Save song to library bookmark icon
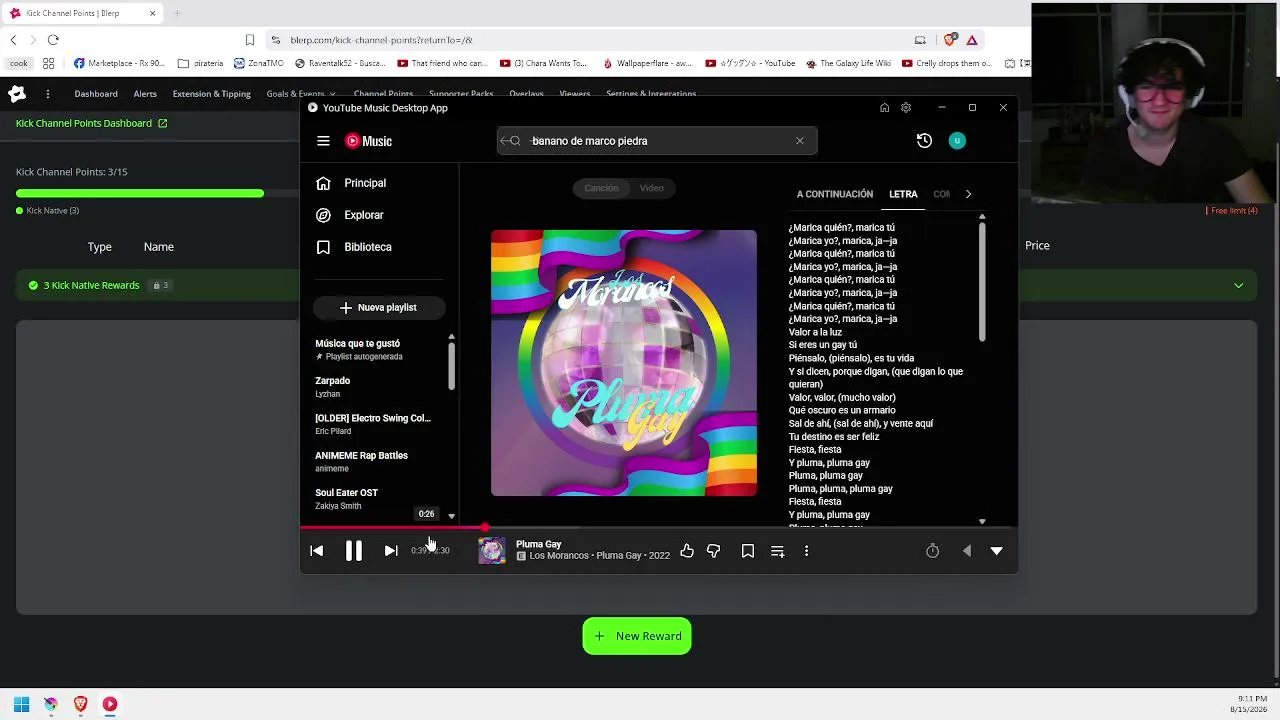 747,551
